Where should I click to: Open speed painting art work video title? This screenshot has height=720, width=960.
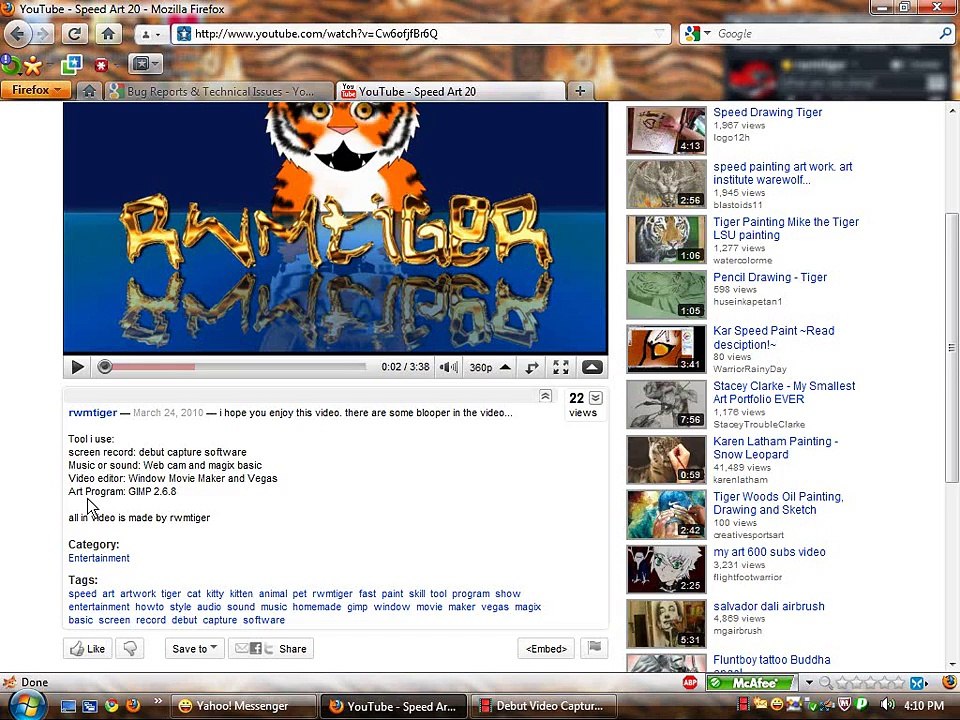point(782,173)
